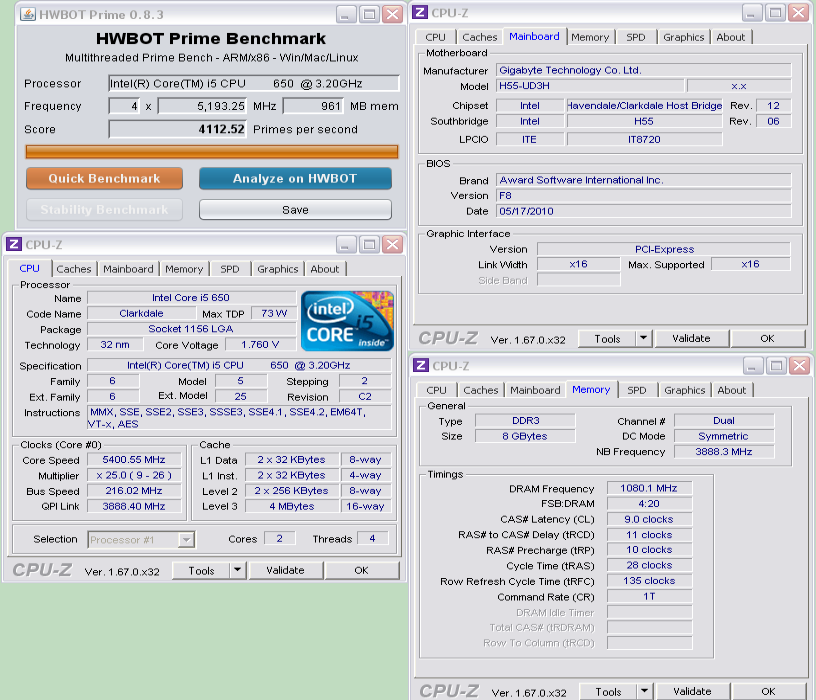Click Command Rate value 1T
This screenshot has width=816, height=700.
[649, 596]
